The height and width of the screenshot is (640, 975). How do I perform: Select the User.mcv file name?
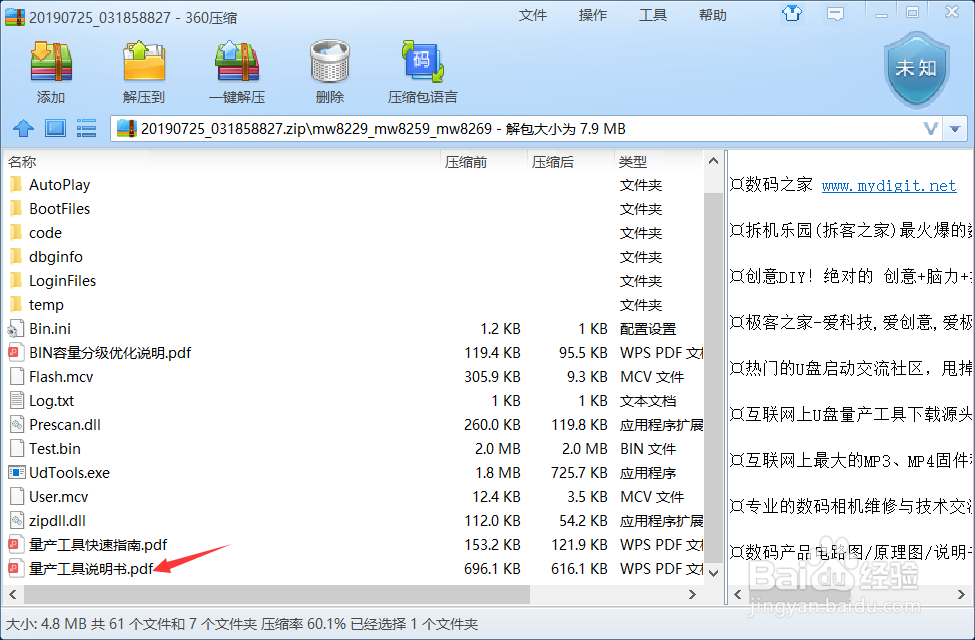pos(58,497)
